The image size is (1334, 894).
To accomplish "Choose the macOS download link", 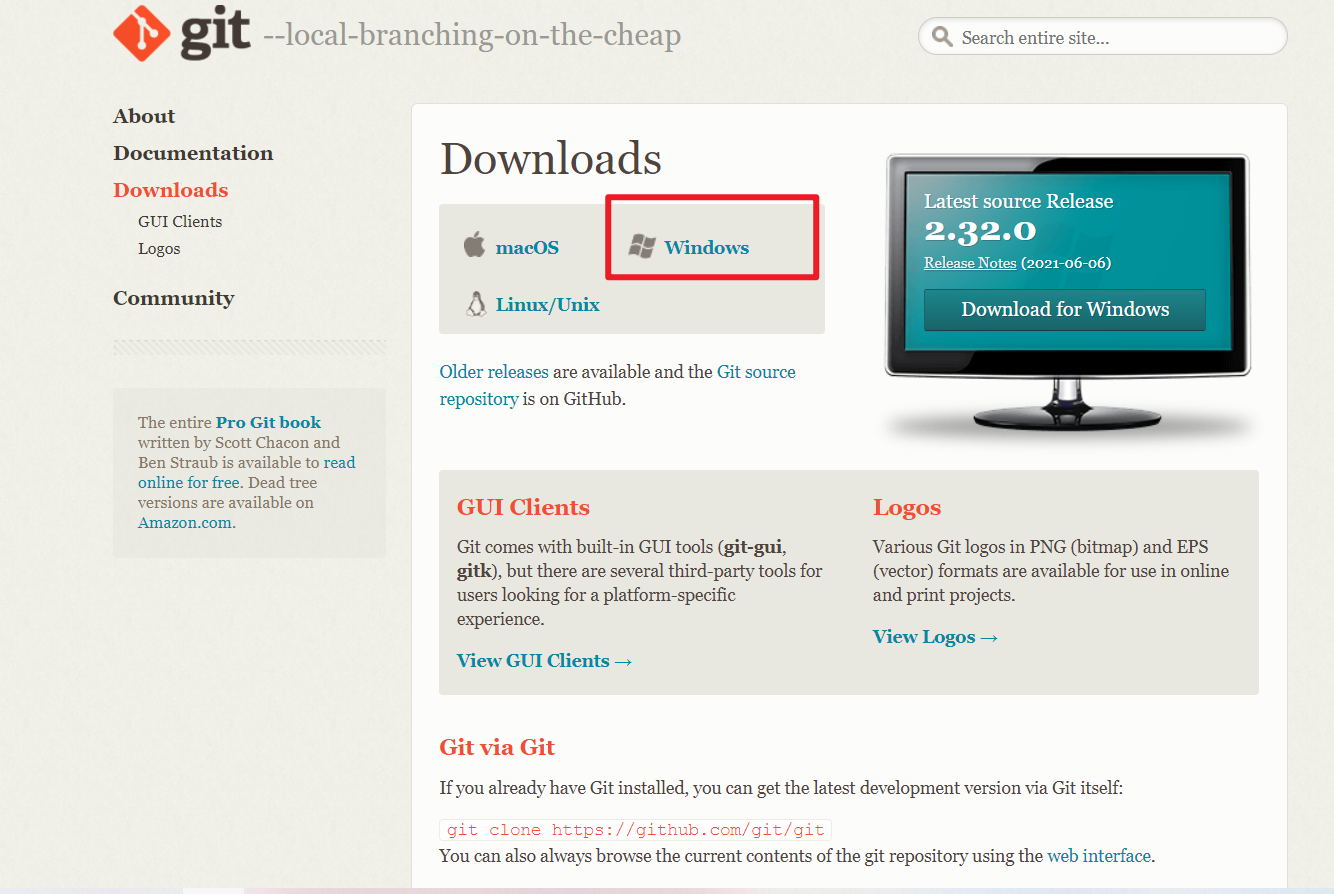I will point(527,247).
